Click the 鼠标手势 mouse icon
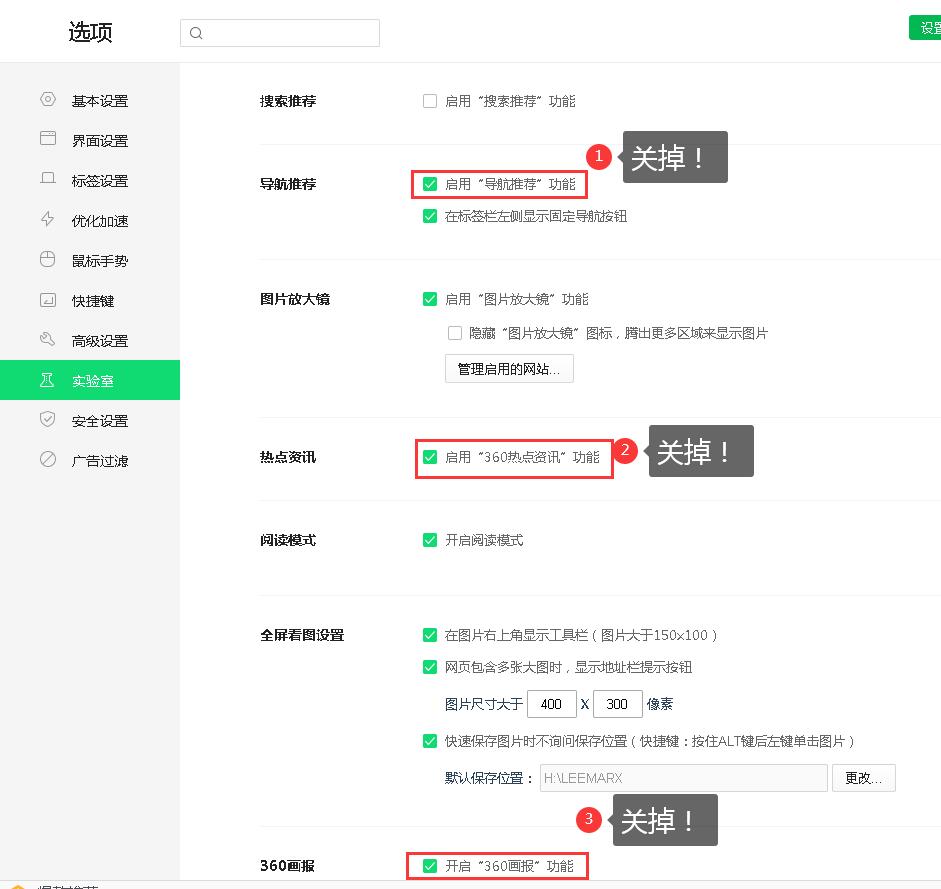This screenshot has width=941, height=889. 48,259
